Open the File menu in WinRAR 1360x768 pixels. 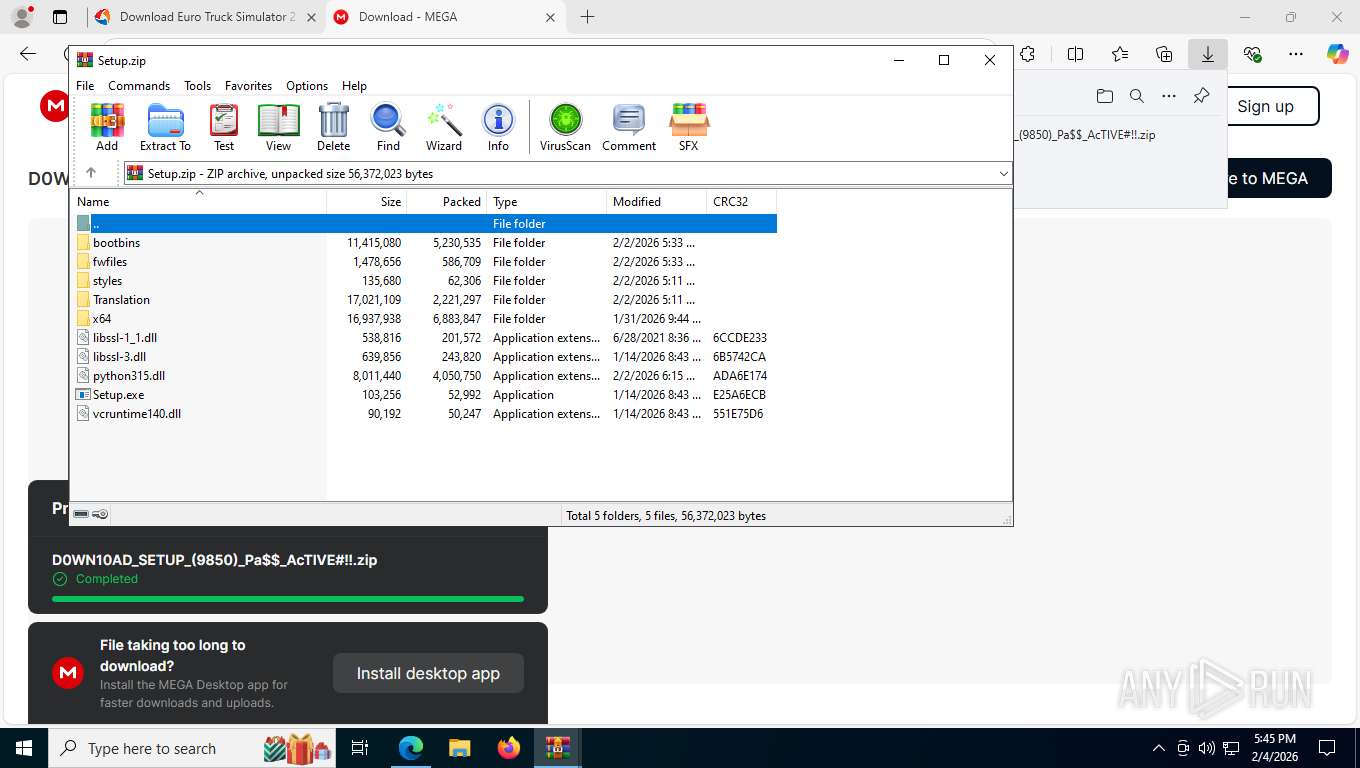[85, 86]
